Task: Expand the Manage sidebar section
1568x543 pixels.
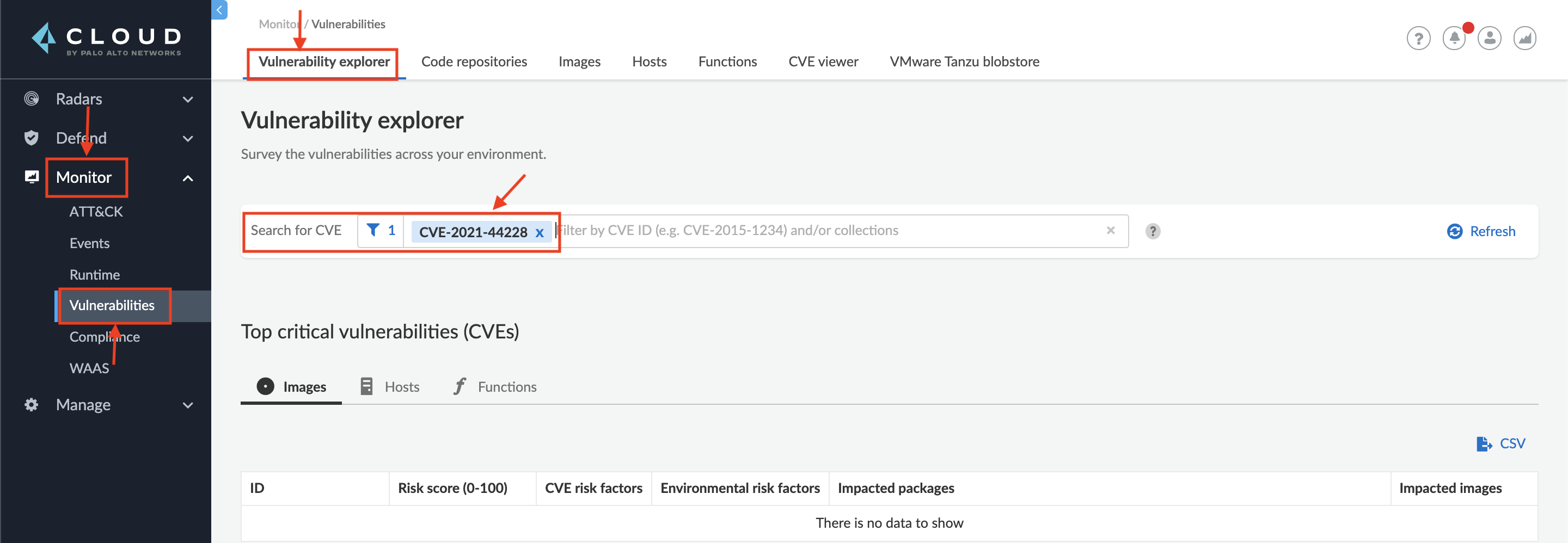Action: coord(187,405)
